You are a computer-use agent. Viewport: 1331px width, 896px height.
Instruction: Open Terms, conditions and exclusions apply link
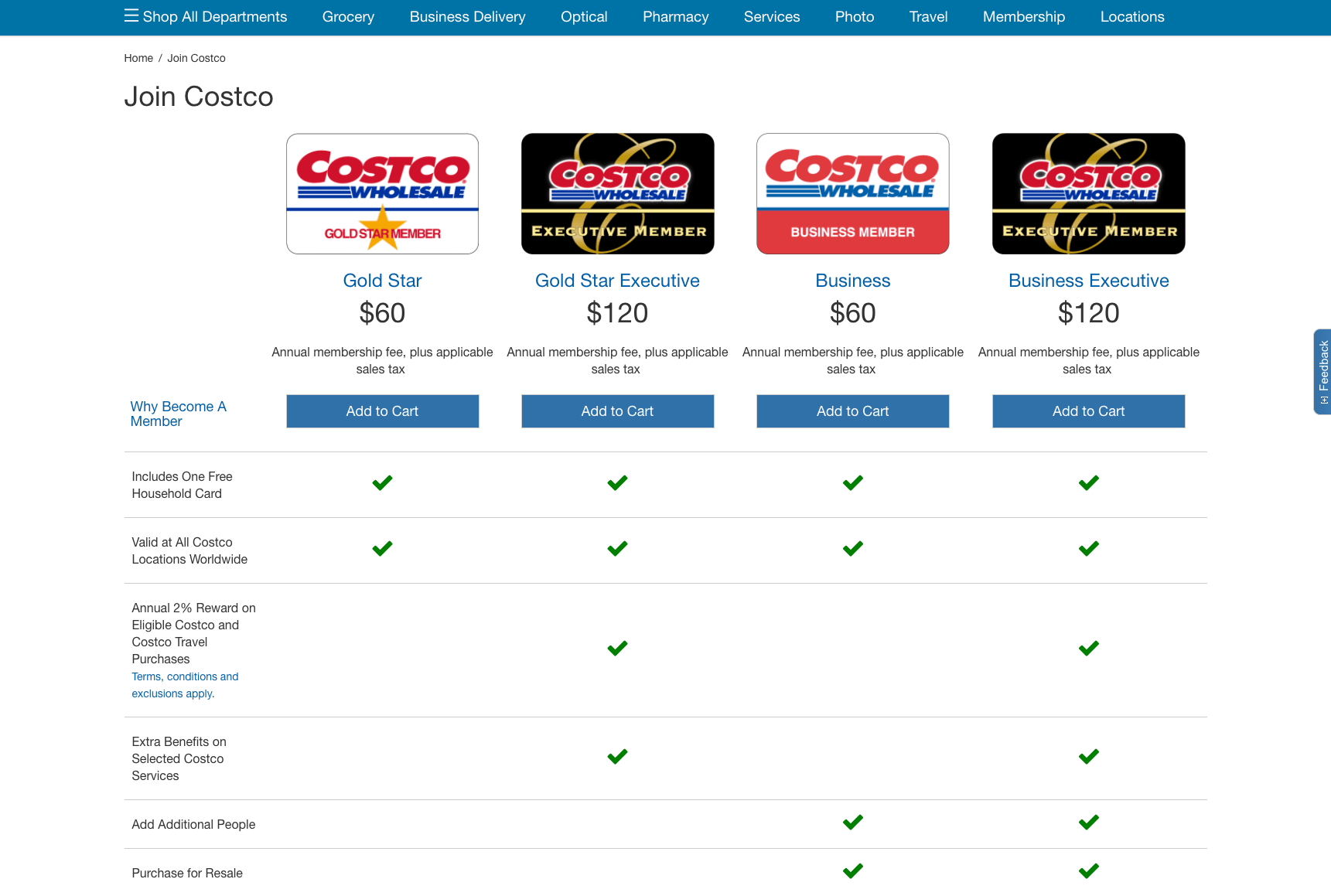(x=185, y=685)
